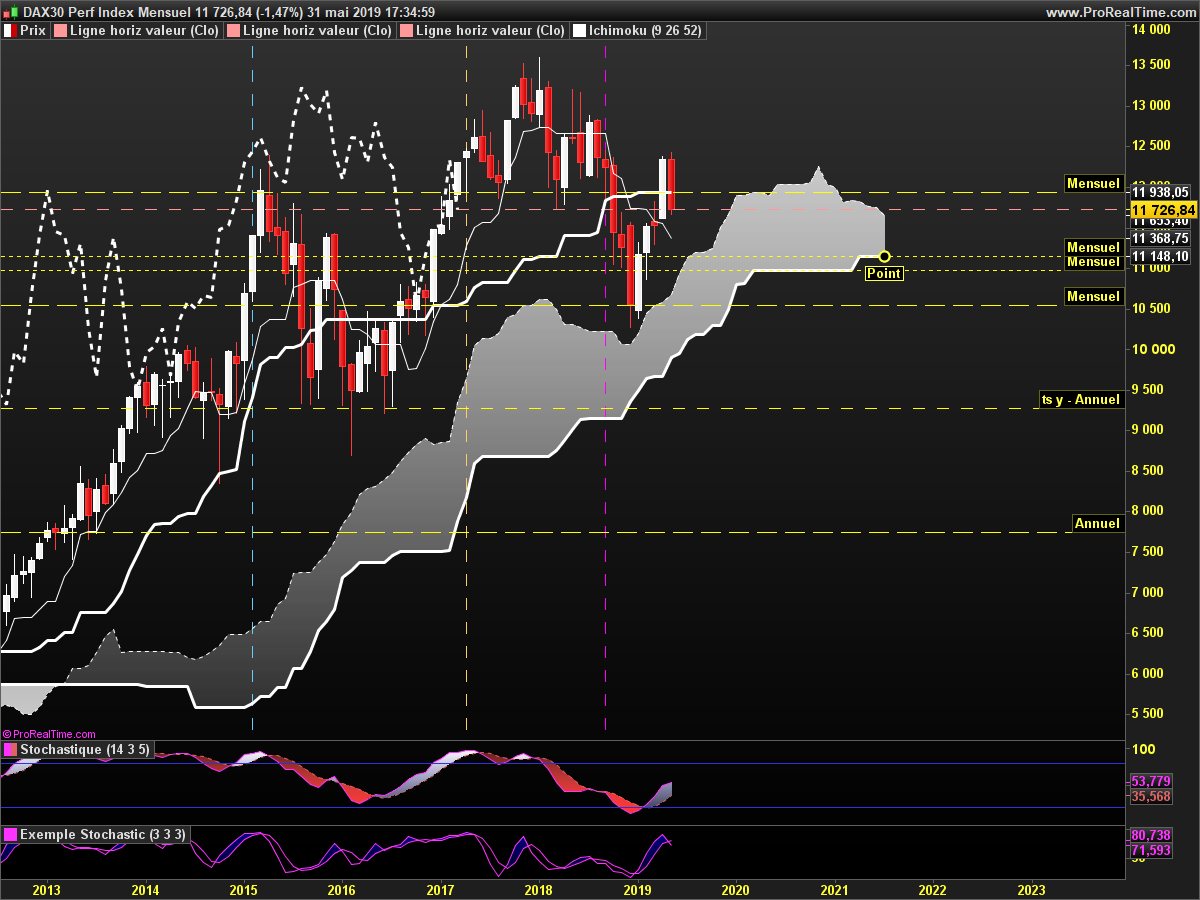This screenshot has width=1200, height=900.
Task: Click the magenta swatch beside Exemple Stochastic
Action: pyautogui.click(x=11, y=834)
